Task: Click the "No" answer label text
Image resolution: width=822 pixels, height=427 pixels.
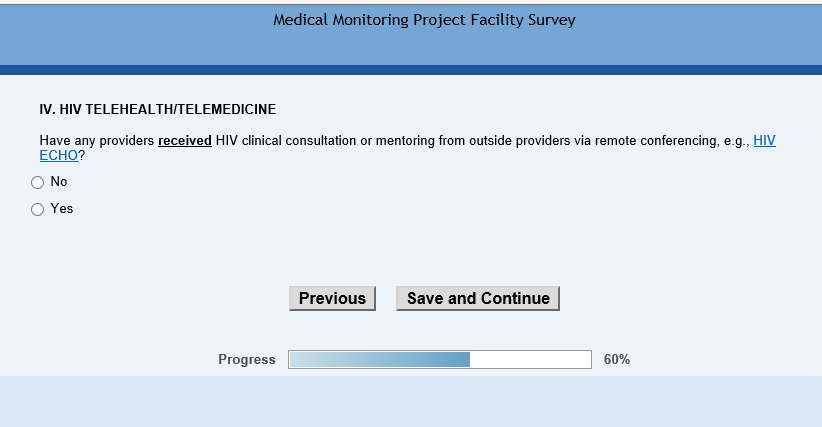Action: pyautogui.click(x=59, y=182)
